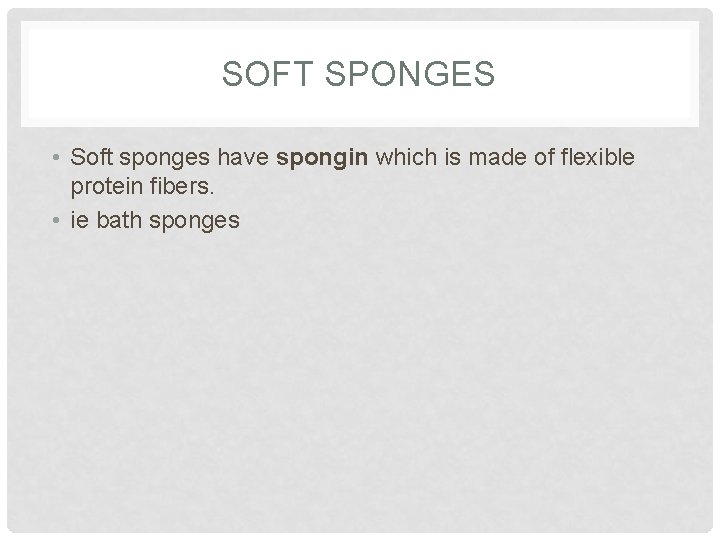Screen dimensions: 720x540
Task: Click the 'SOFT SPONGES' slide title
Action: (x=358, y=74)
